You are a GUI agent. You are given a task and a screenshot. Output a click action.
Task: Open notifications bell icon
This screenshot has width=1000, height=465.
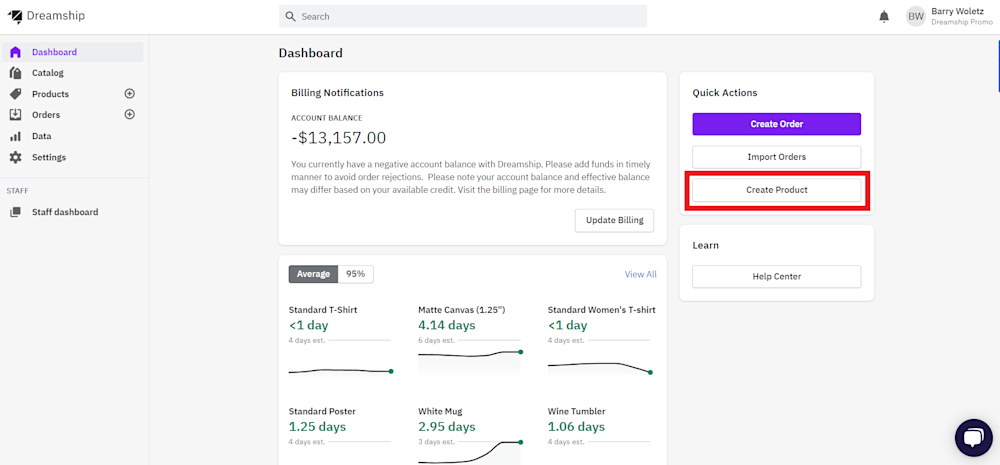pyautogui.click(x=884, y=17)
